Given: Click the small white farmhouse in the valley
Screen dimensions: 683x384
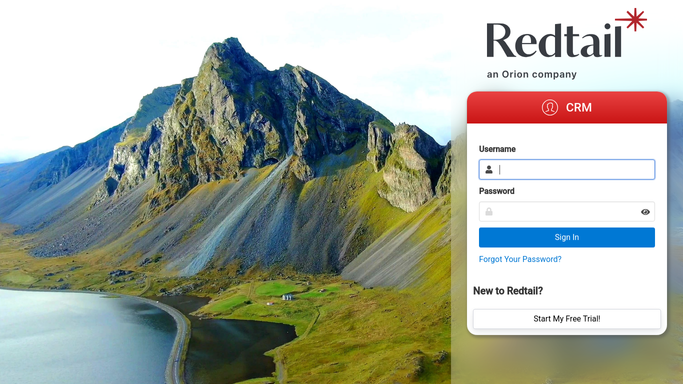Looking at the screenshot, I should point(287,297).
